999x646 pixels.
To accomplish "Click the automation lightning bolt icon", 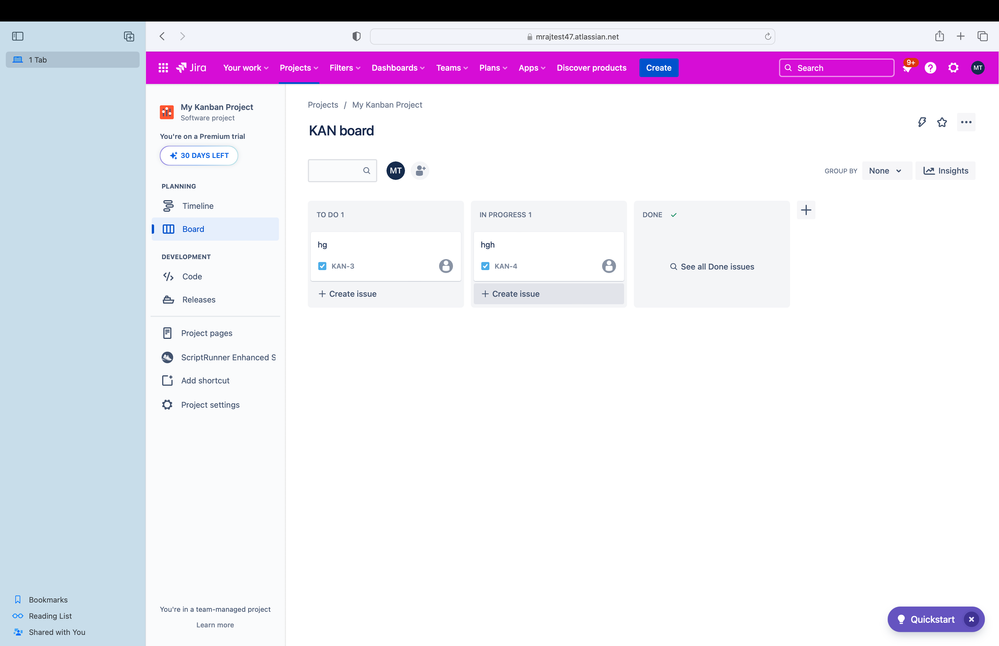I will click(x=921, y=122).
